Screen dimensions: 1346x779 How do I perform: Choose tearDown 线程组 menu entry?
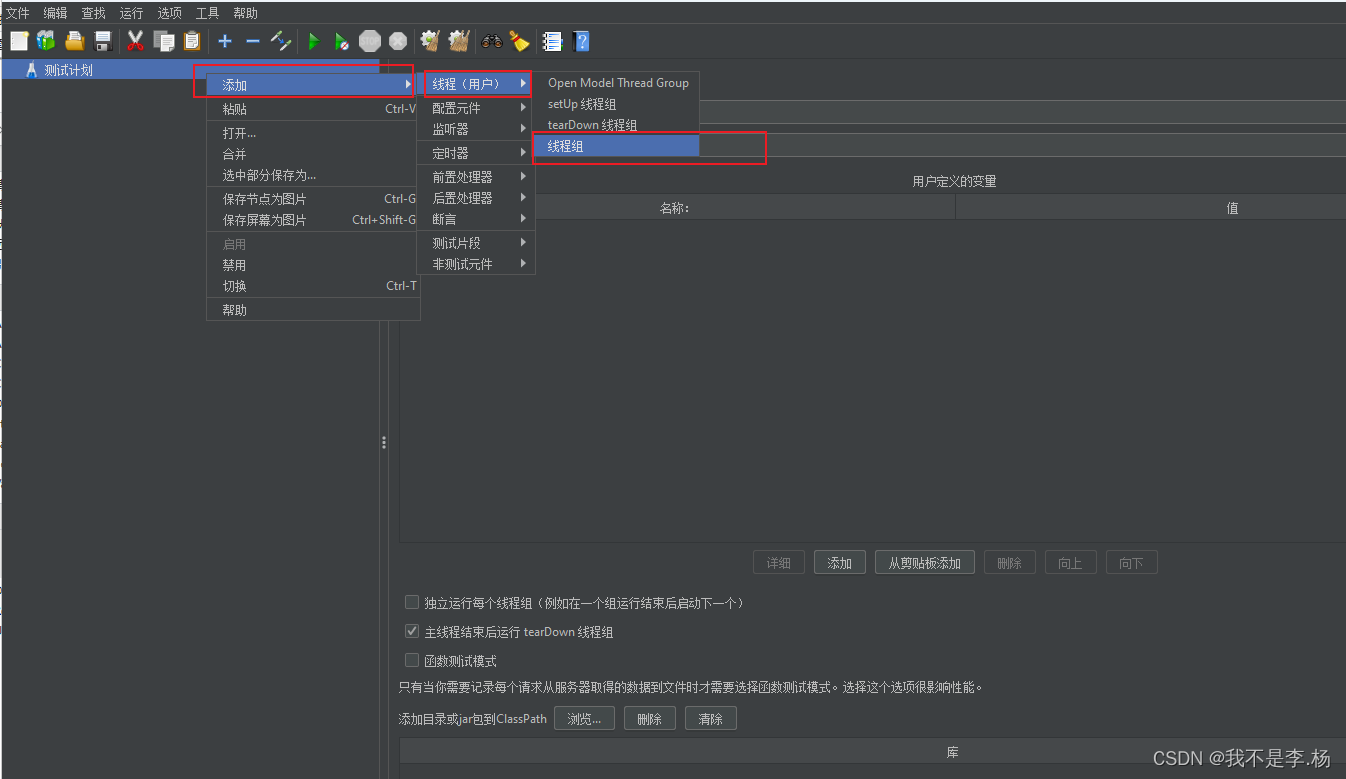click(x=616, y=125)
